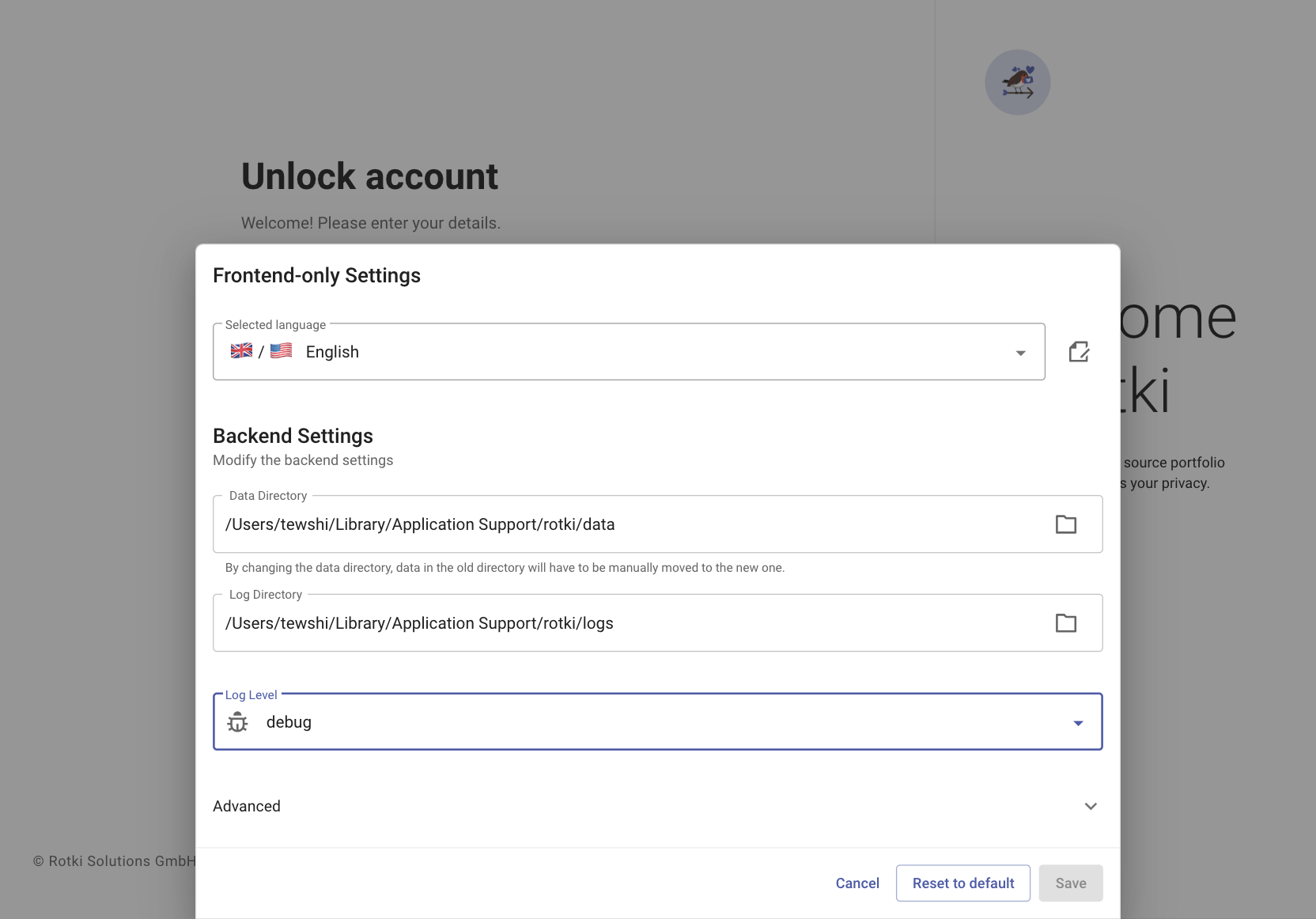This screenshot has width=1316, height=919.
Task: Click the rotki bird logo avatar
Action: [1018, 81]
